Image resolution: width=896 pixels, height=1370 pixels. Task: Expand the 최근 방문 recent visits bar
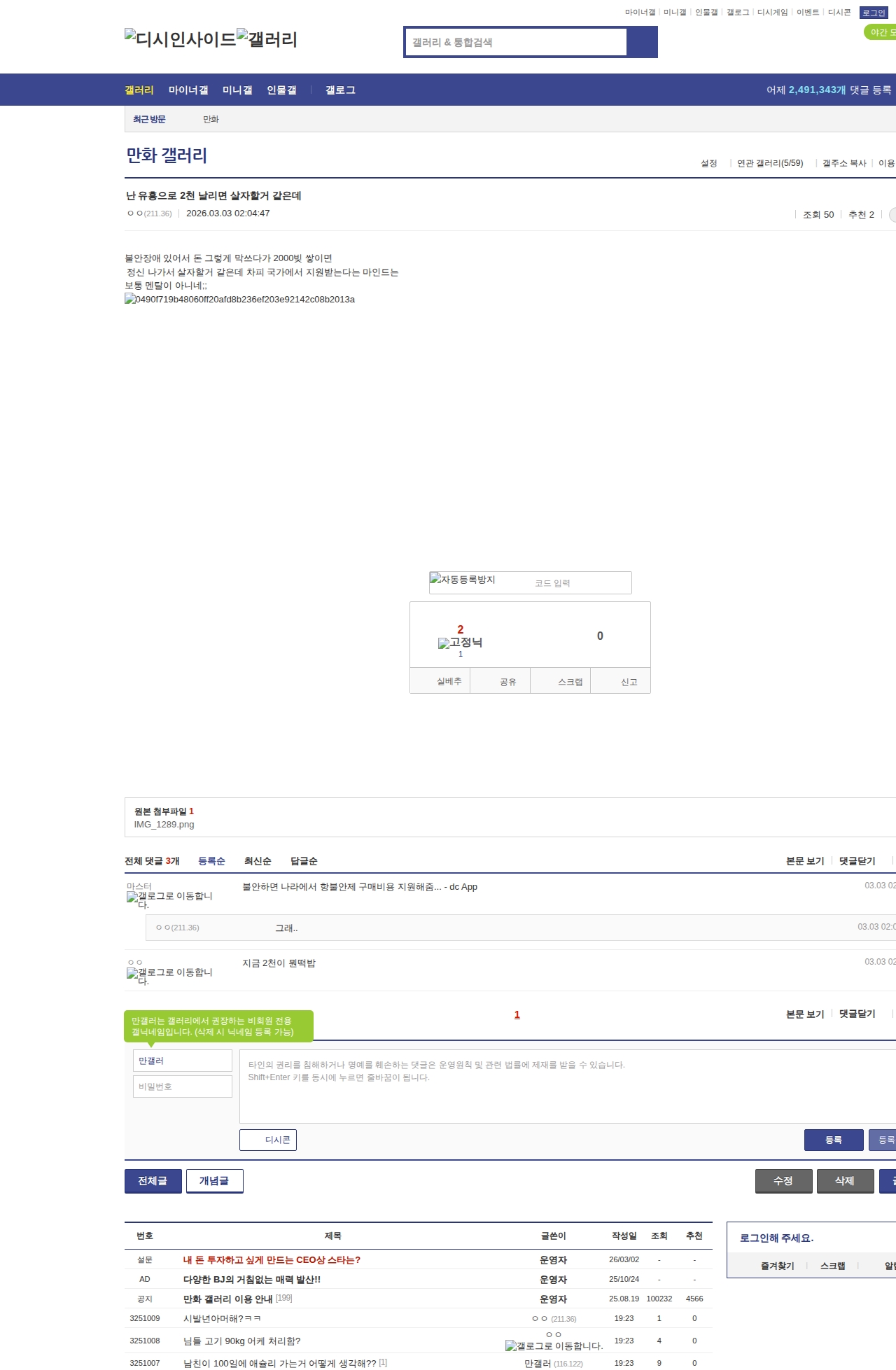point(149,120)
